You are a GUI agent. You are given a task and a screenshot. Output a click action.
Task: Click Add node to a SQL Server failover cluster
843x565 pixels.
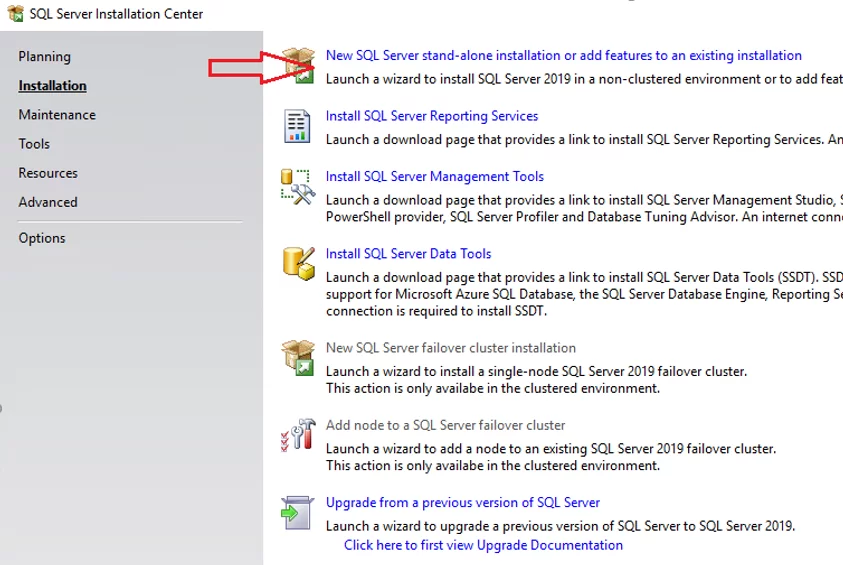point(445,425)
